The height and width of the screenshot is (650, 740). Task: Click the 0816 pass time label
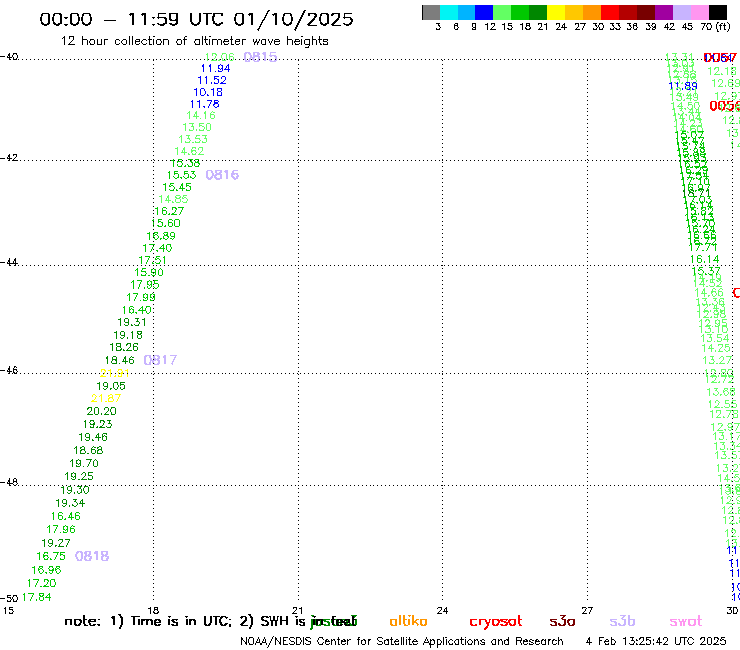click(222, 175)
